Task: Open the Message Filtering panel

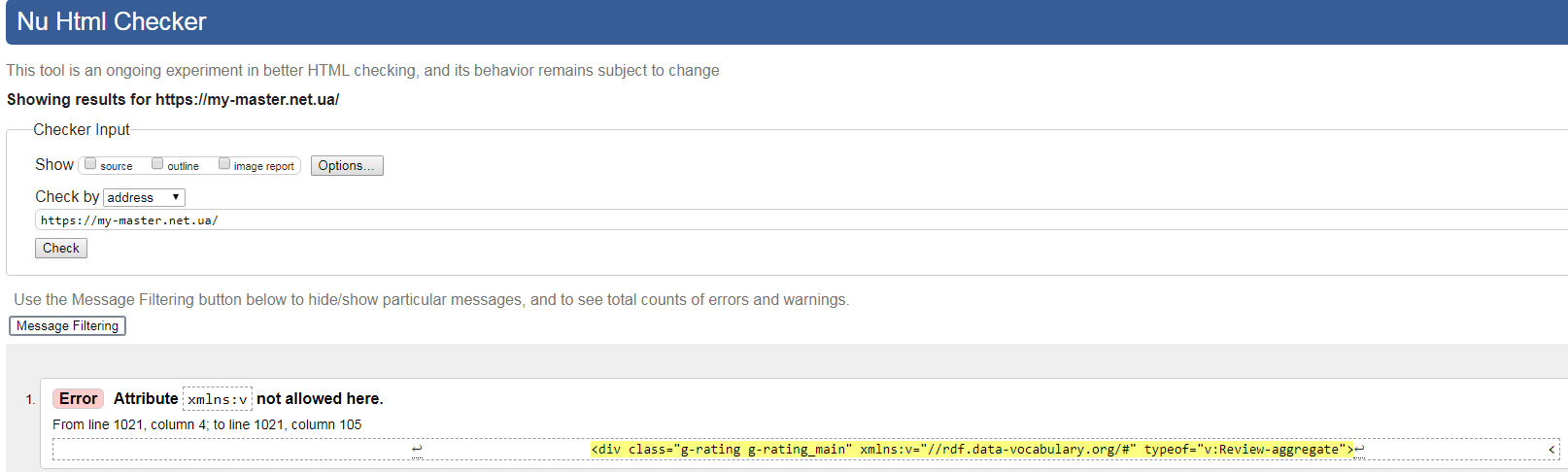Action: point(67,326)
